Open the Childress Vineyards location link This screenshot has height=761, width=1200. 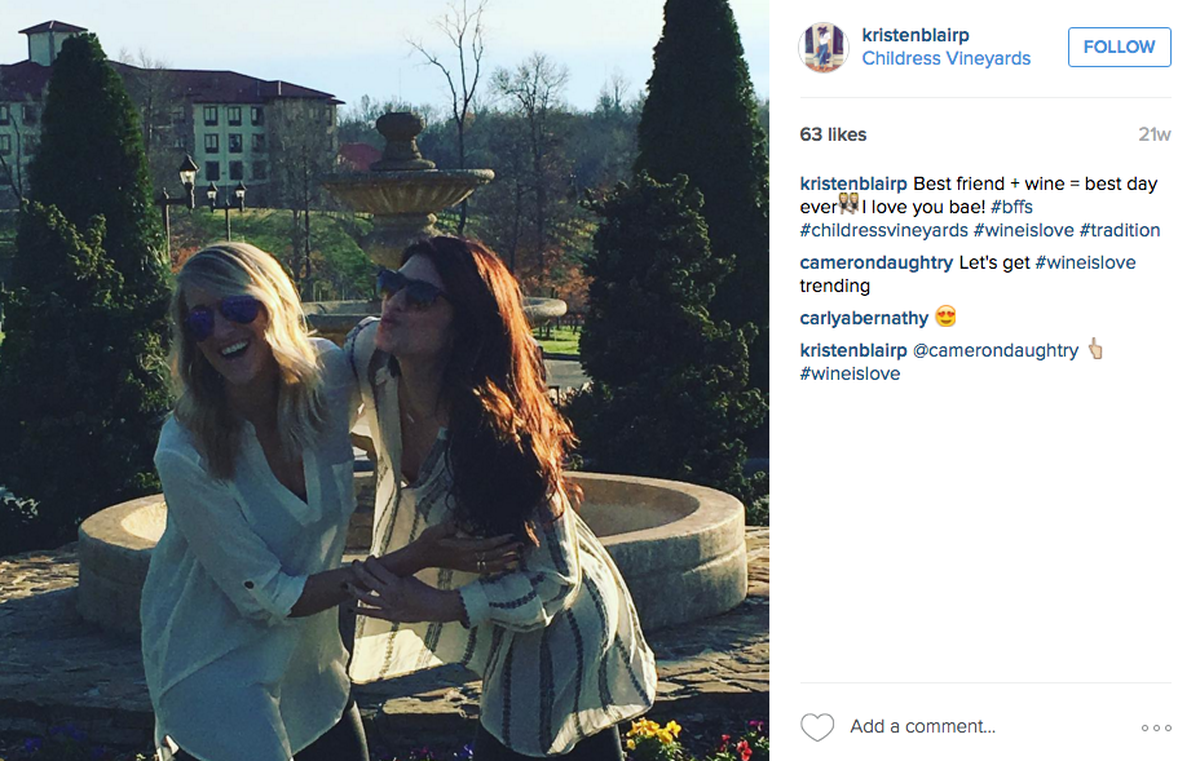click(x=946, y=58)
